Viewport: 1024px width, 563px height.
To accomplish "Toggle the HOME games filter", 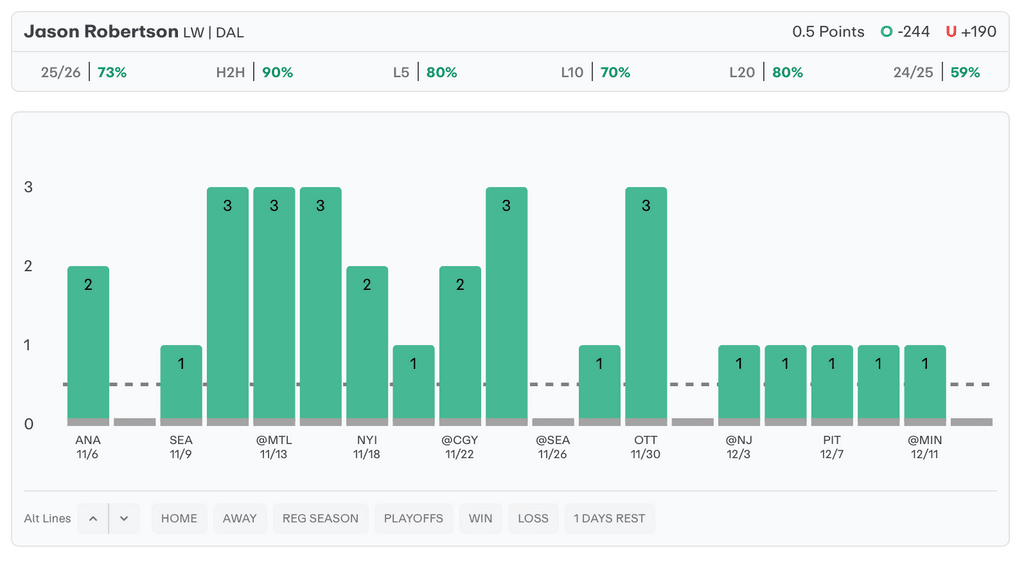I will pyautogui.click(x=179, y=518).
